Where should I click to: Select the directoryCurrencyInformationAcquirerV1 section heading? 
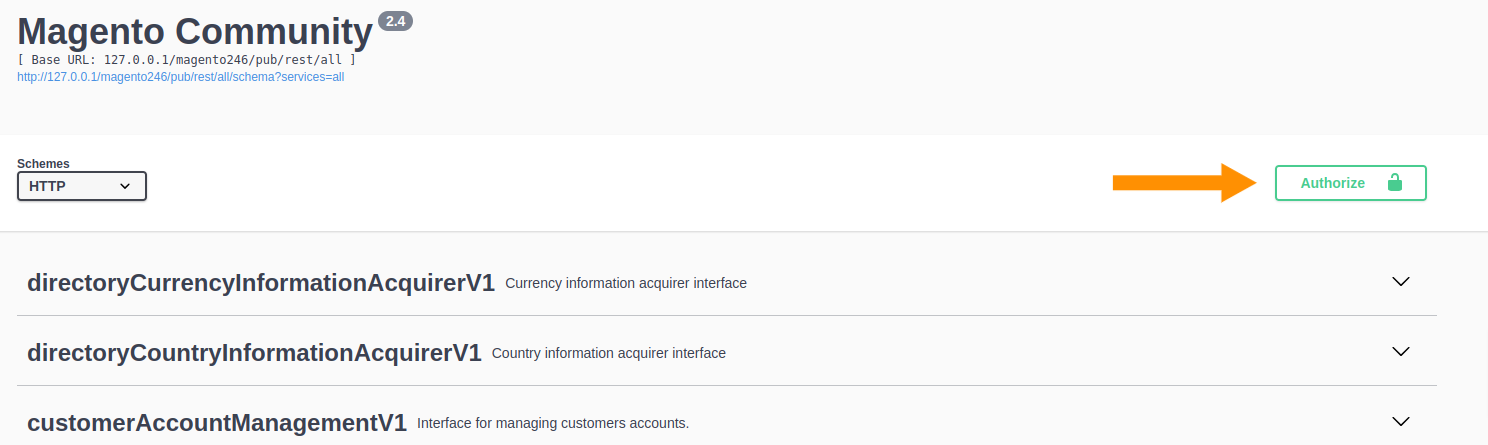pos(261,283)
